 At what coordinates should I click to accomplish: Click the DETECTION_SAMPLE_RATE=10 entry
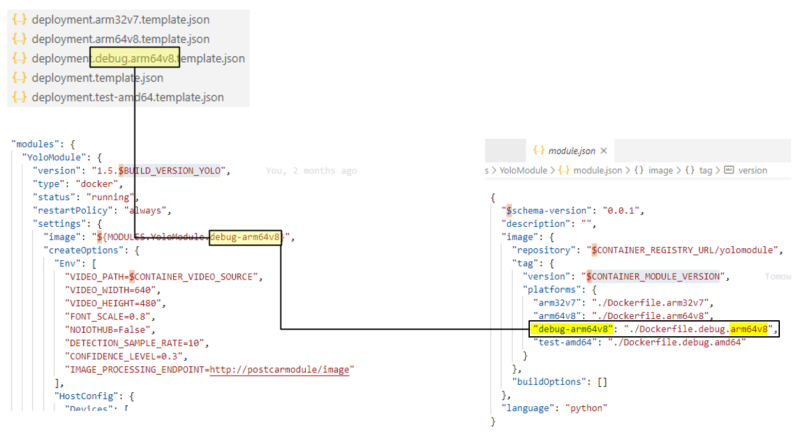click(136, 343)
